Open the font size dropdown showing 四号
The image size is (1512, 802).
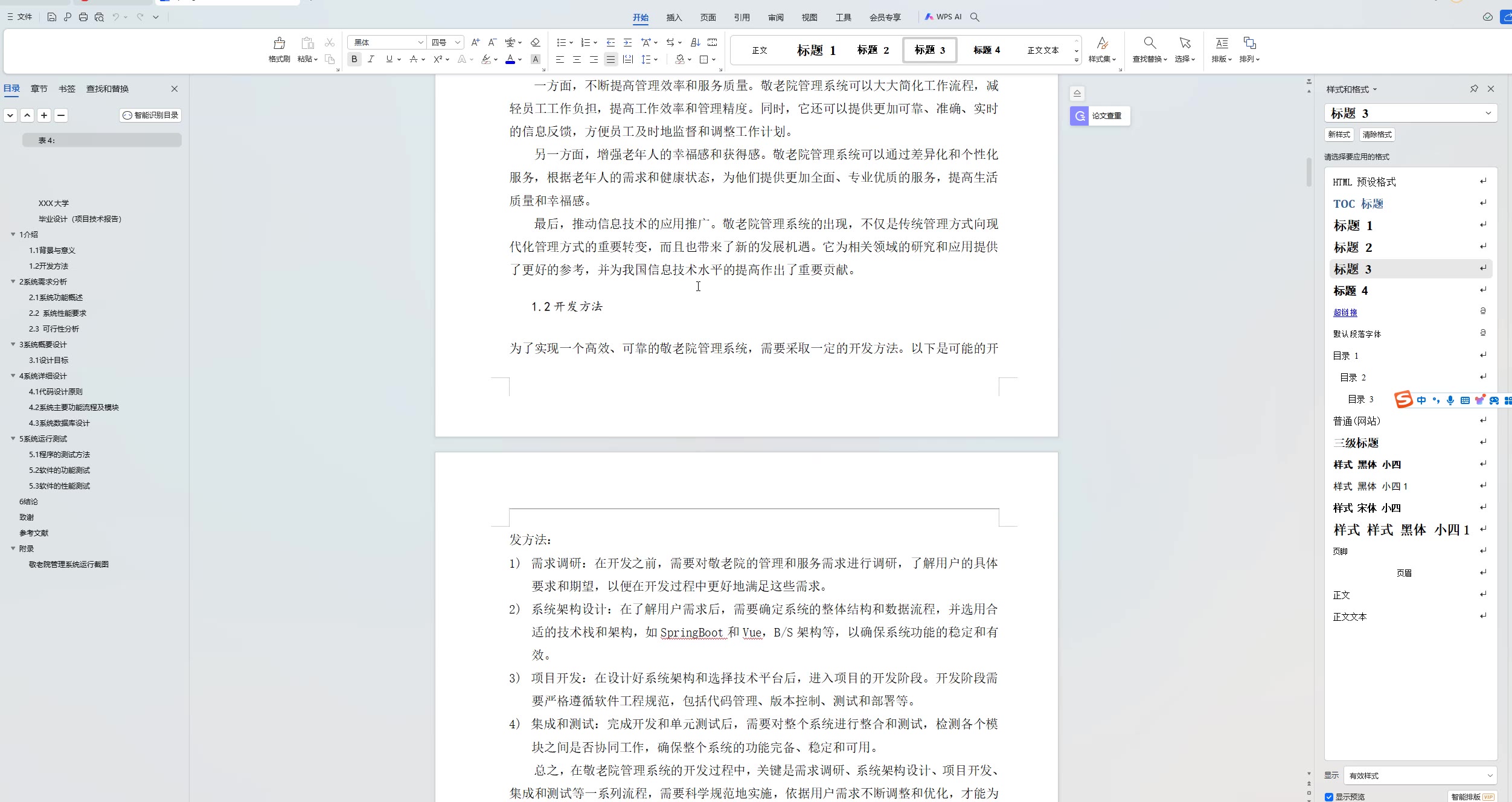tap(458, 42)
